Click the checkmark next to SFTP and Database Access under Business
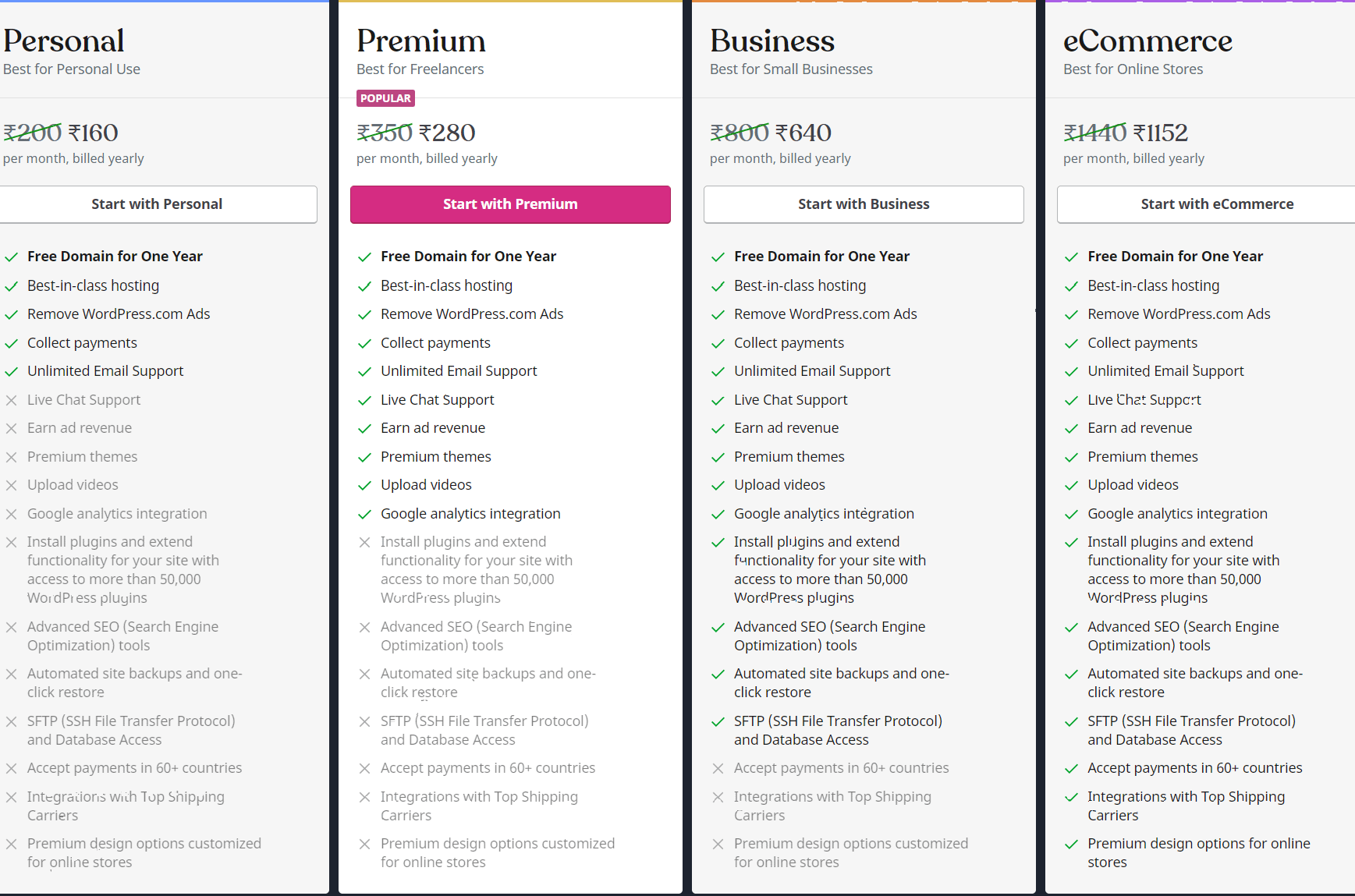 tap(718, 721)
